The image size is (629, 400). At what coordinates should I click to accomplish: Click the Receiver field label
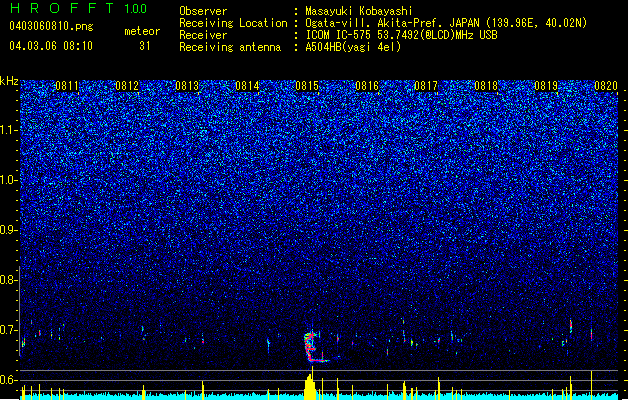pyautogui.click(x=203, y=35)
